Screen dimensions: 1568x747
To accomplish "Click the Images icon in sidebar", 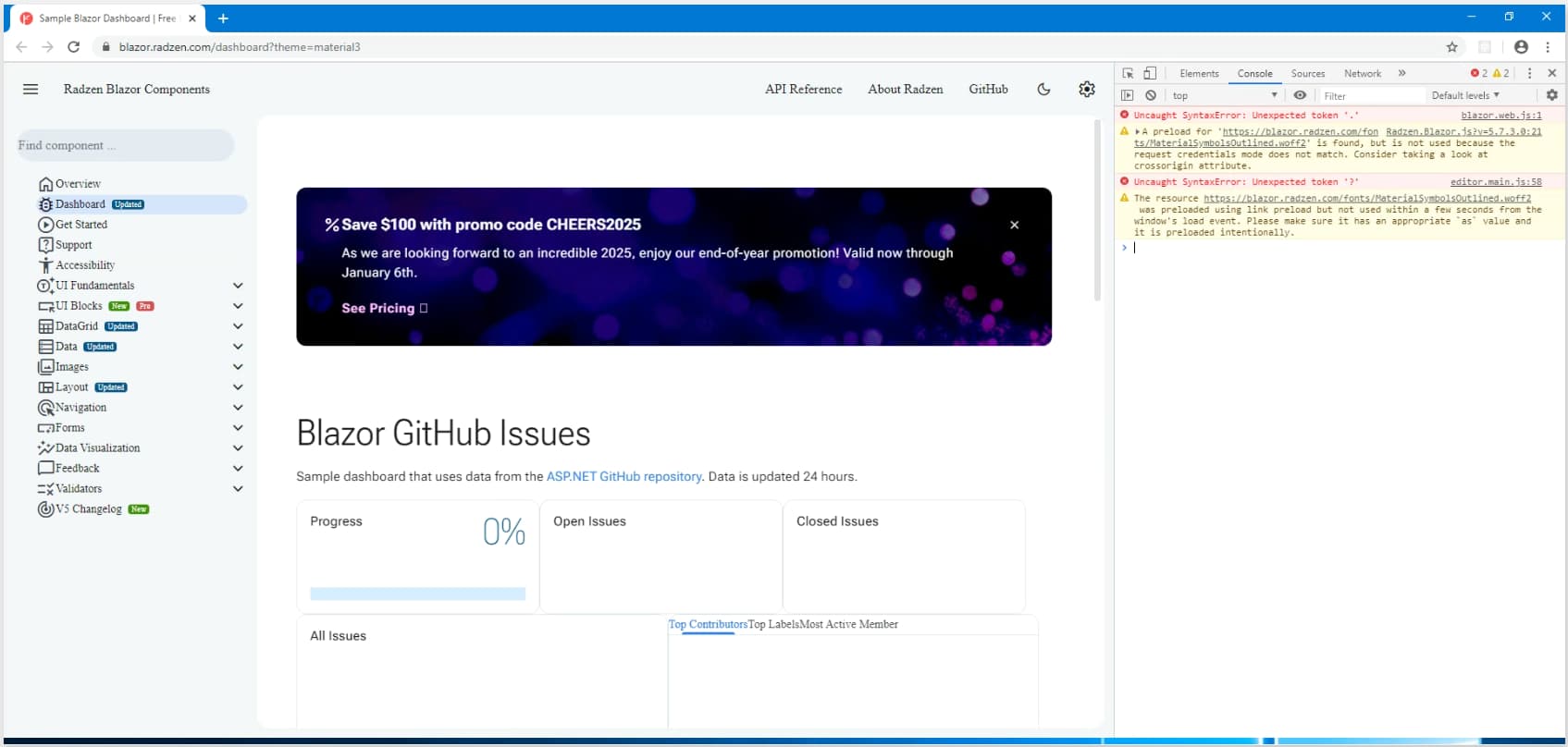I will point(45,367).
